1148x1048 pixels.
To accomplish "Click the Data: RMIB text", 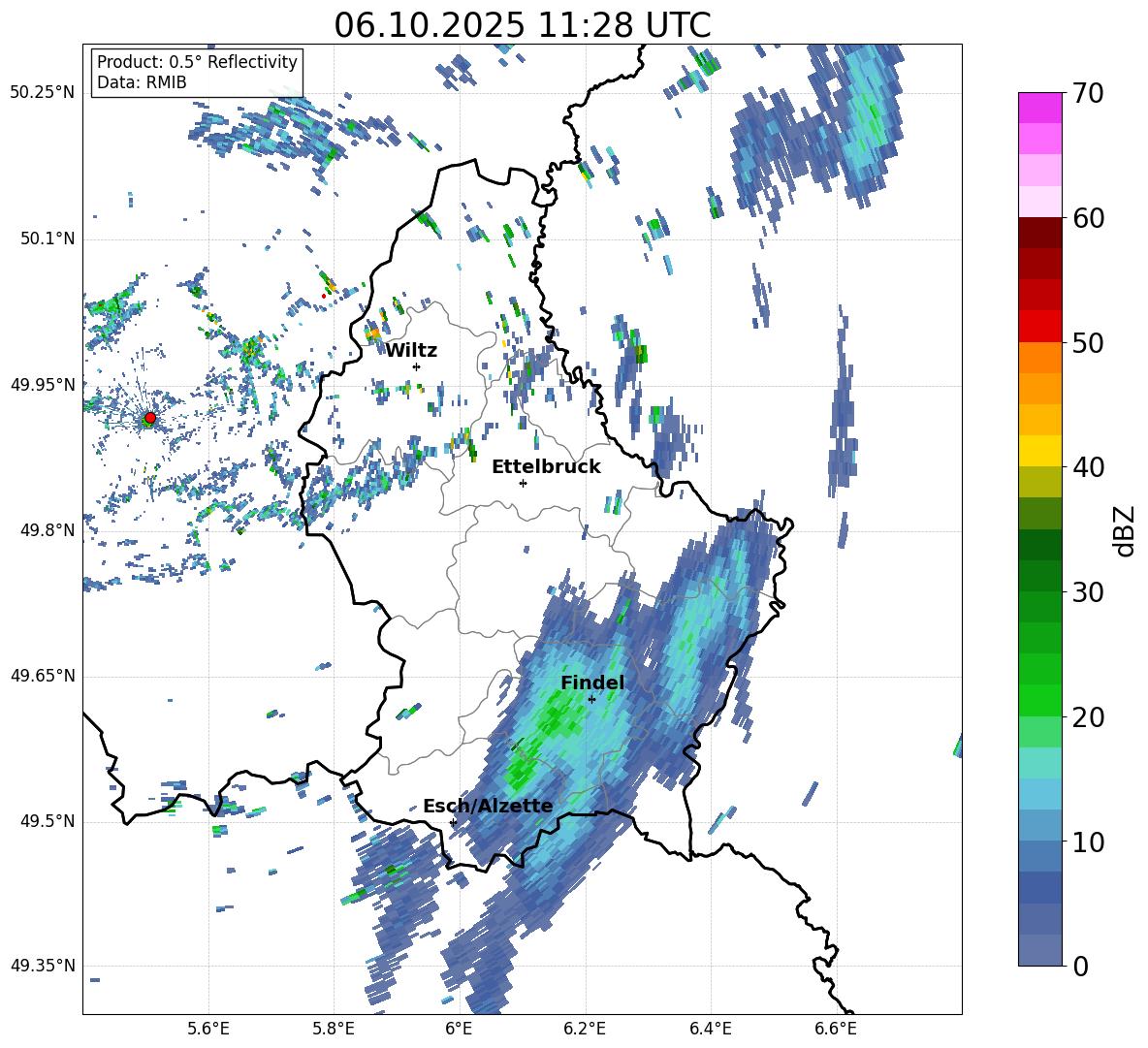I will tap(142, 82).
